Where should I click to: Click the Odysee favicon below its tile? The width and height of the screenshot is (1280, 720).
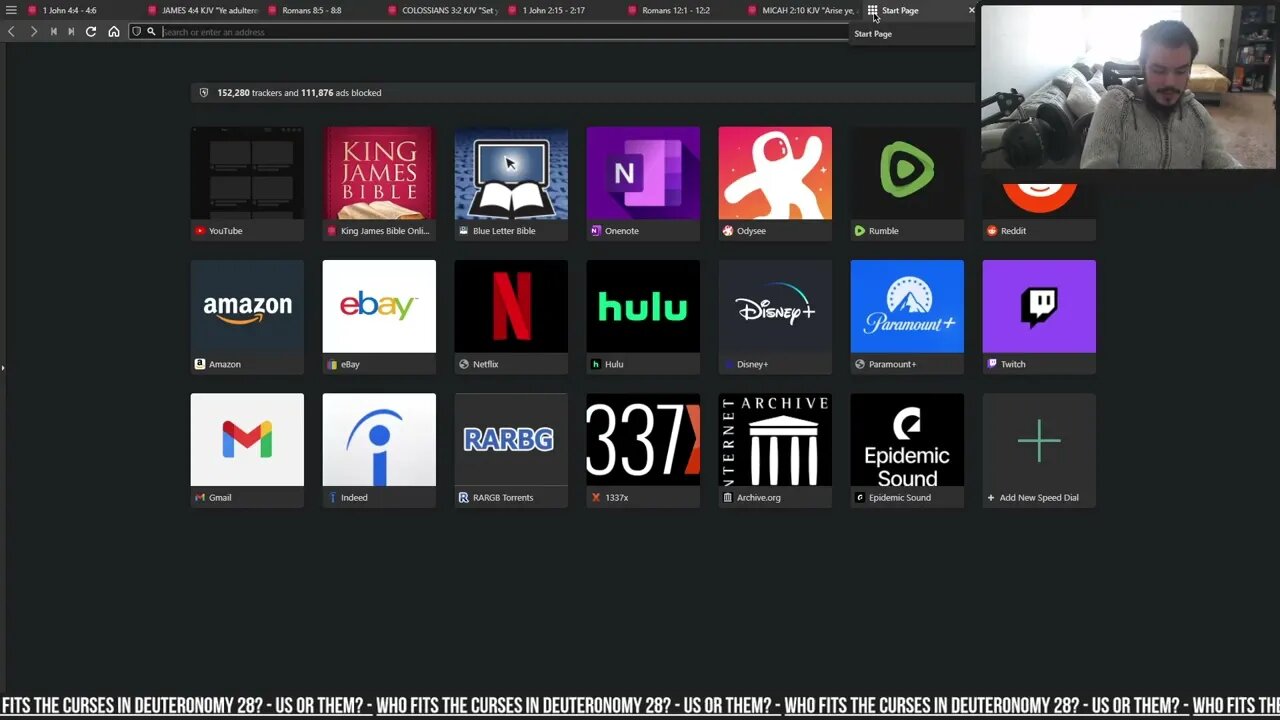pyautogui.click(x=728, y=231)
